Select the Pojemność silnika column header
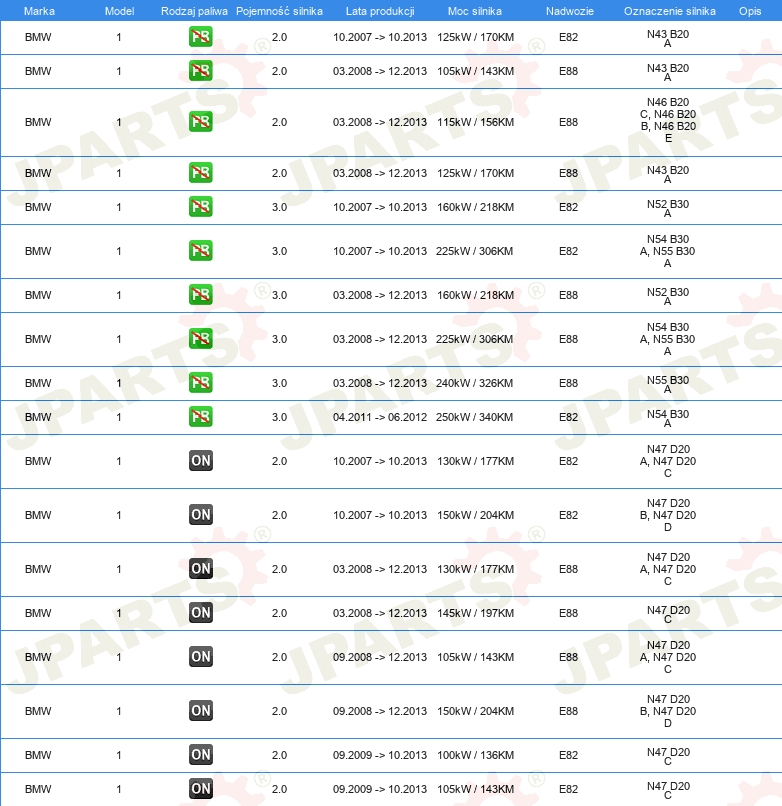Screen dimensions: 782x806 coord(279,11)
